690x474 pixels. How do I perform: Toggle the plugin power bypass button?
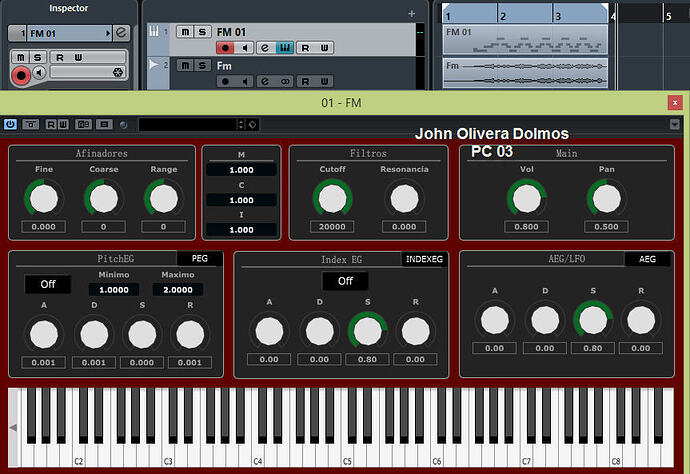pyautogui.click(x=10, y=124)
